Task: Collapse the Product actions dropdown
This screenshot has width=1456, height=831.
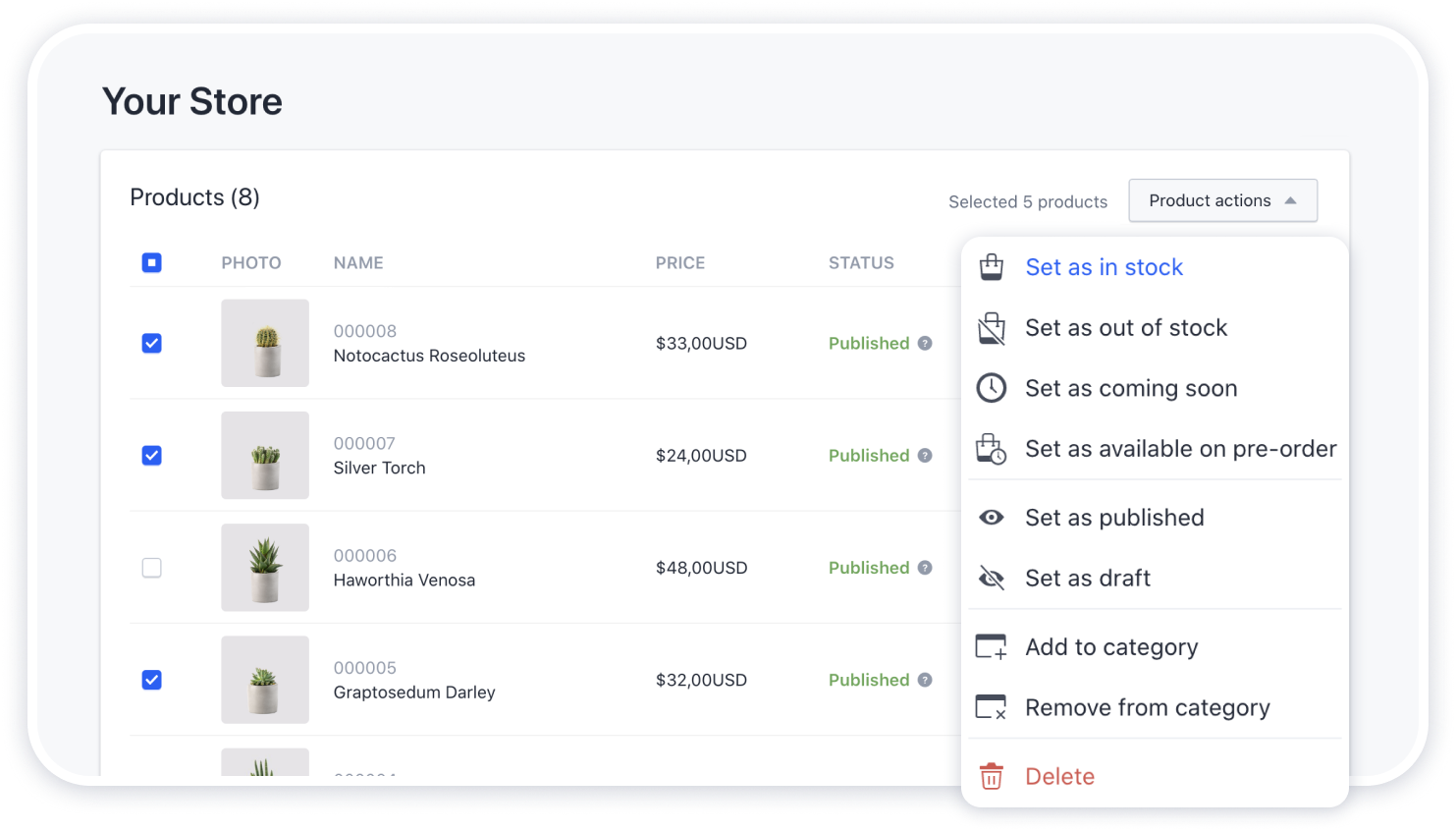Action: pyautogui.click(x=1222, y=200)
